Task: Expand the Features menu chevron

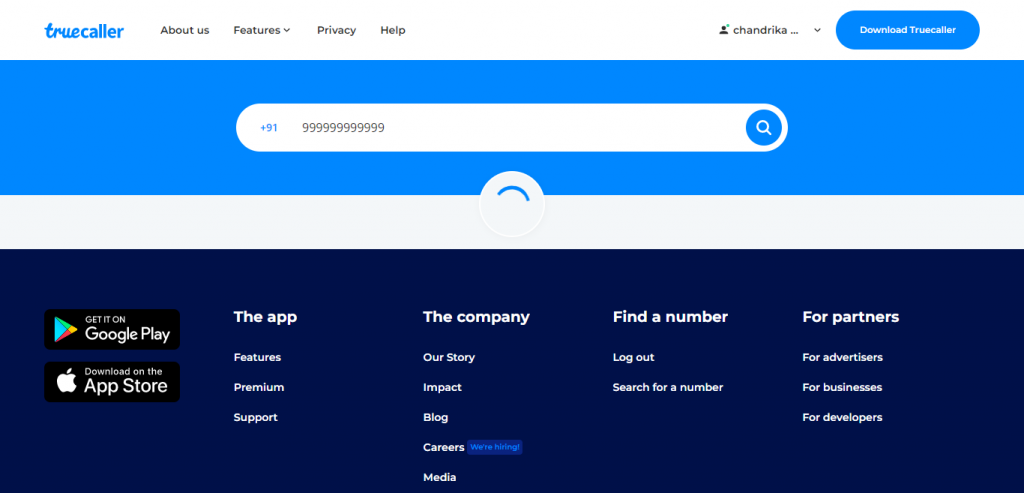Action: (x=287, y=30)
